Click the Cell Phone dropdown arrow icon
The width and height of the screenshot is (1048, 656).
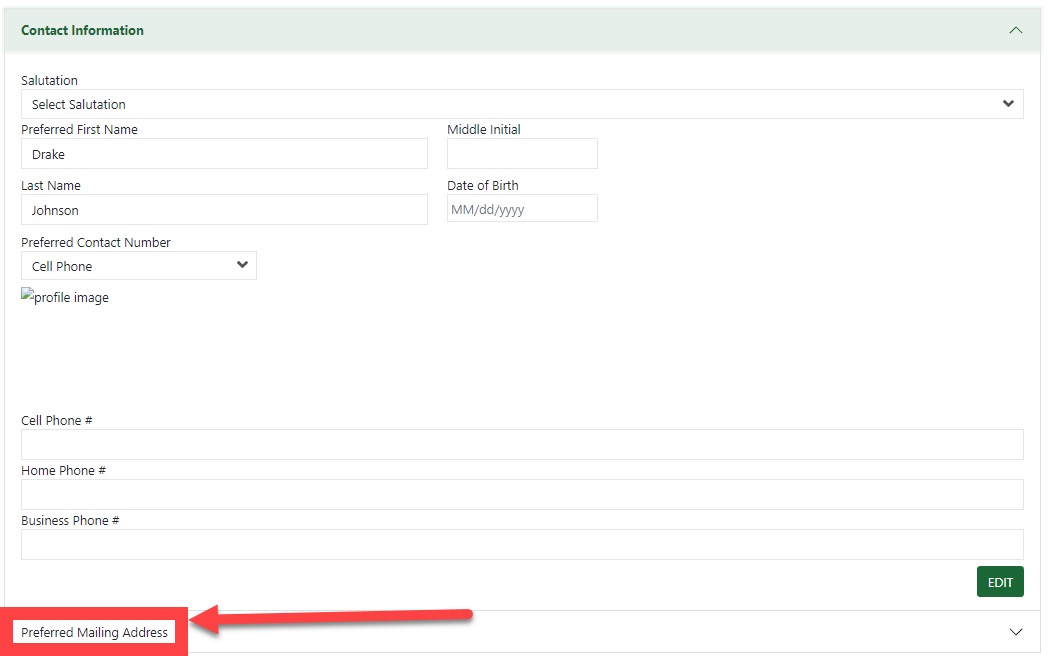coord(241,266)
